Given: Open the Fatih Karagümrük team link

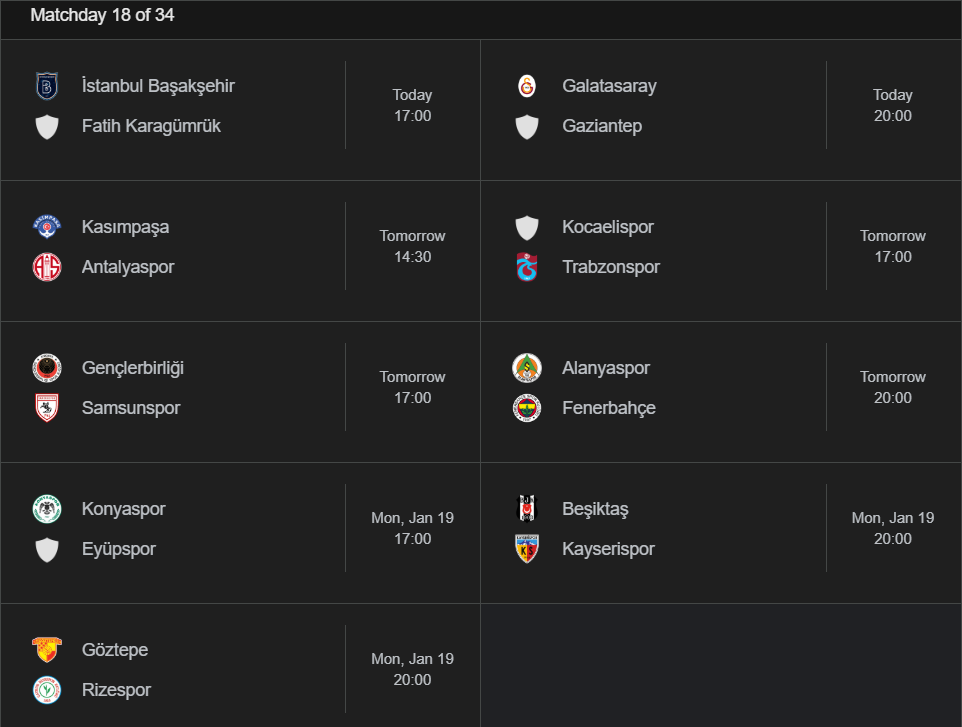Looking at the screenshot, I should 151,126.
